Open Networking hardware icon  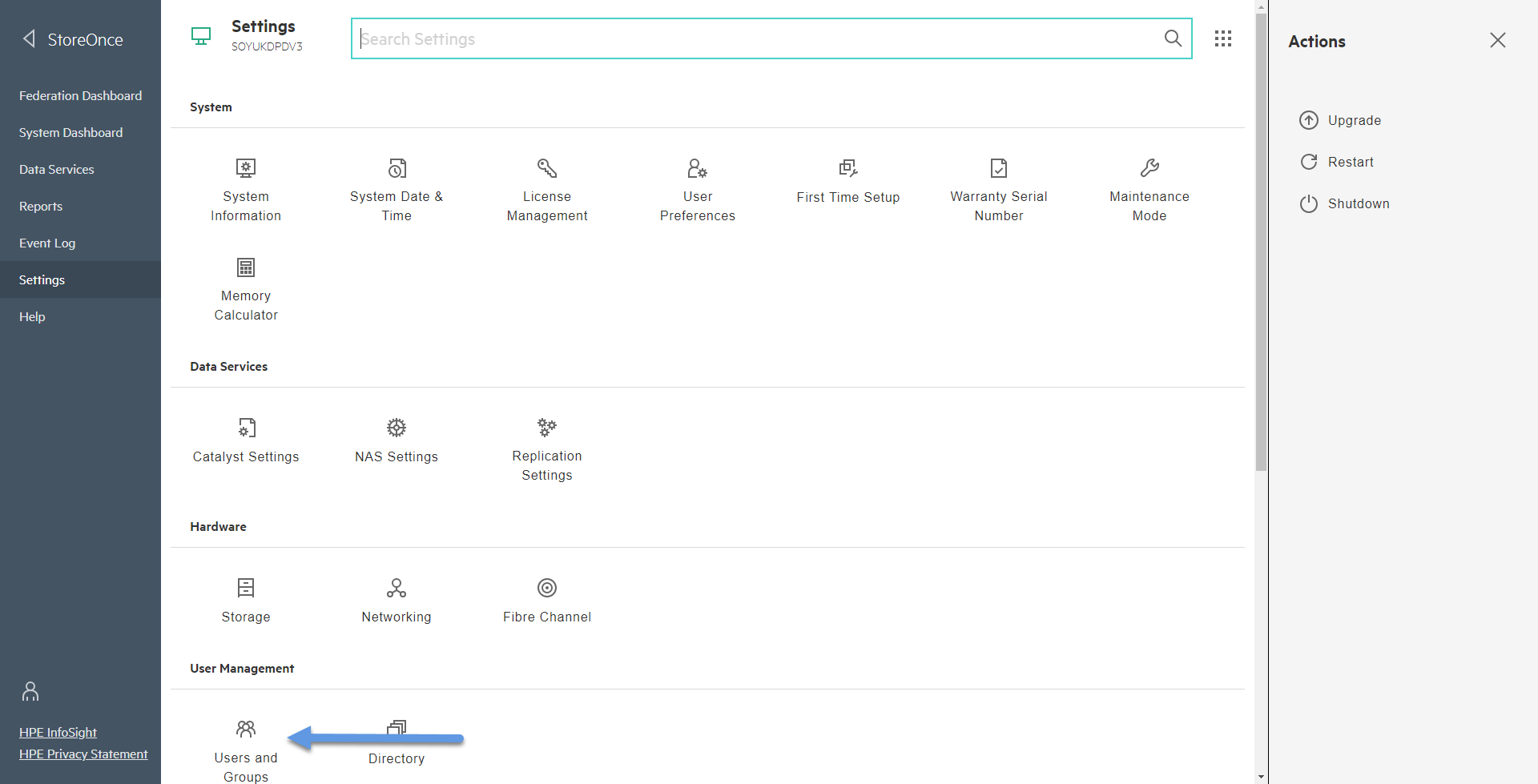click(397, 588)
